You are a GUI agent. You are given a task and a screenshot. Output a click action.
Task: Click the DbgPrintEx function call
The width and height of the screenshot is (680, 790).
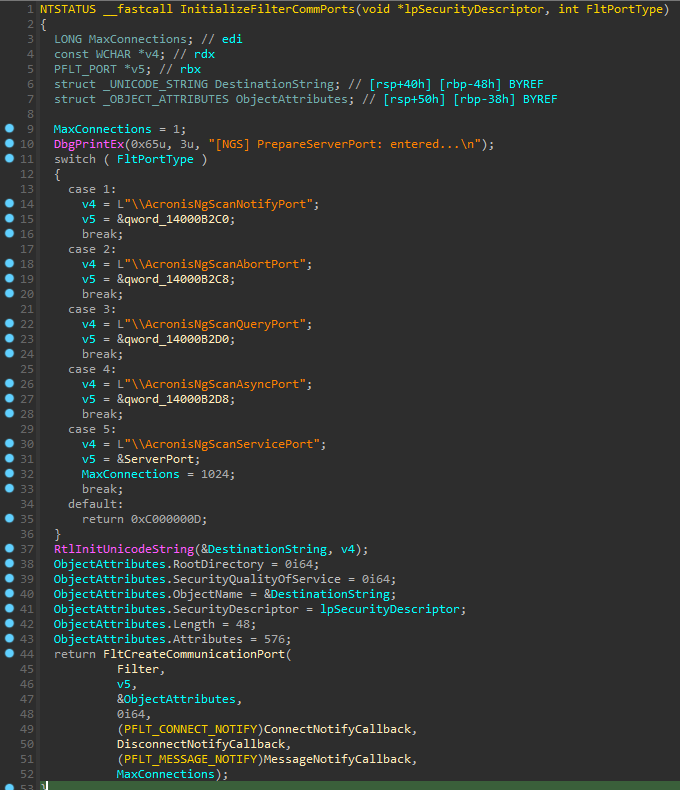89,144
